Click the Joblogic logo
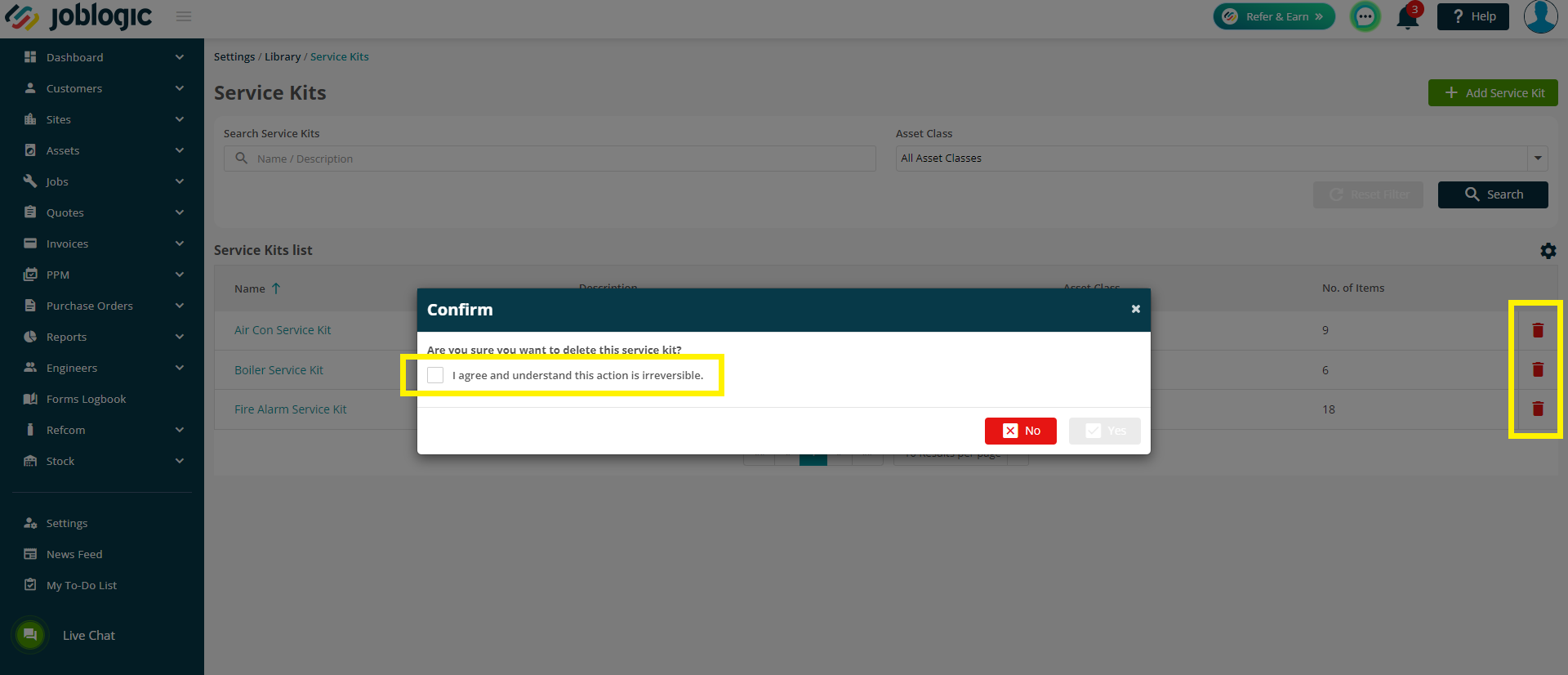 [78, 16]
